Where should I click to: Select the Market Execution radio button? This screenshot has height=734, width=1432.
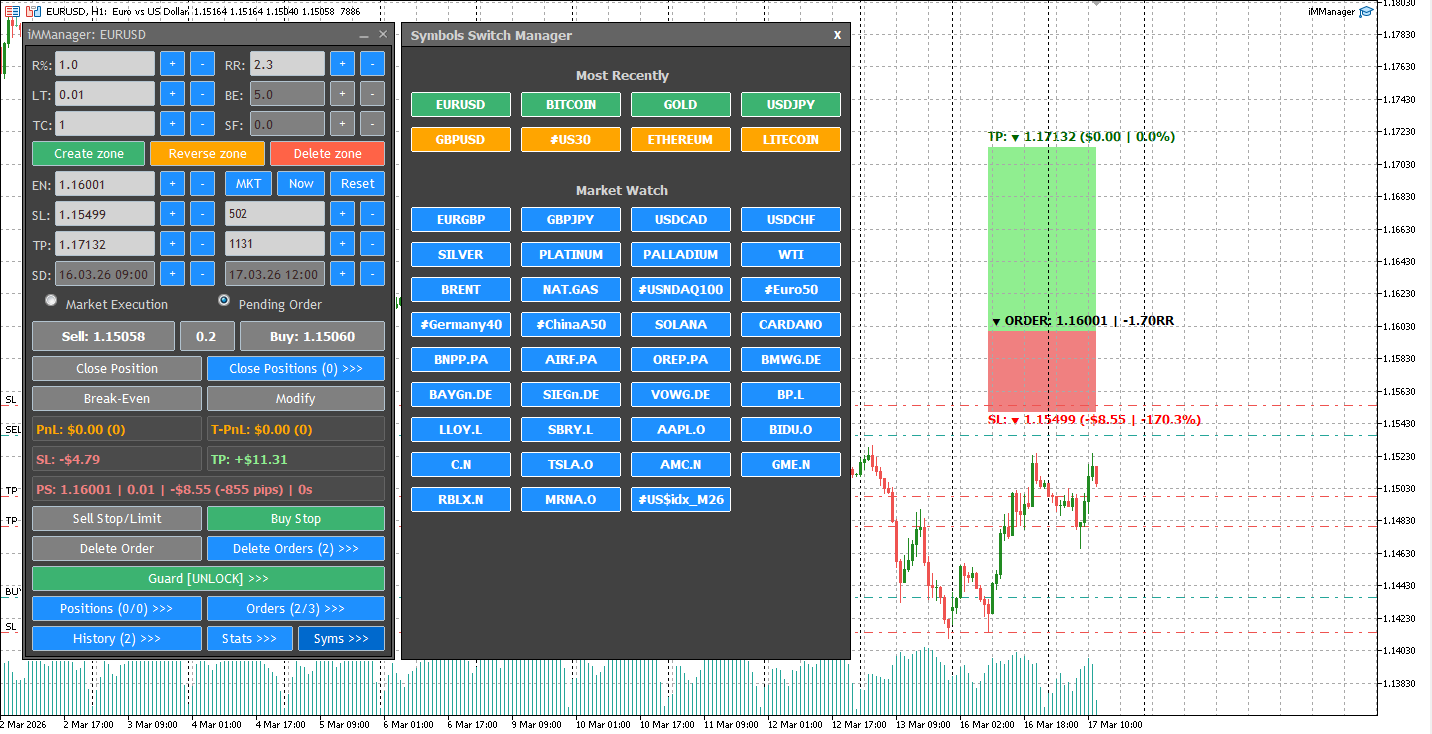pos(52,300)
